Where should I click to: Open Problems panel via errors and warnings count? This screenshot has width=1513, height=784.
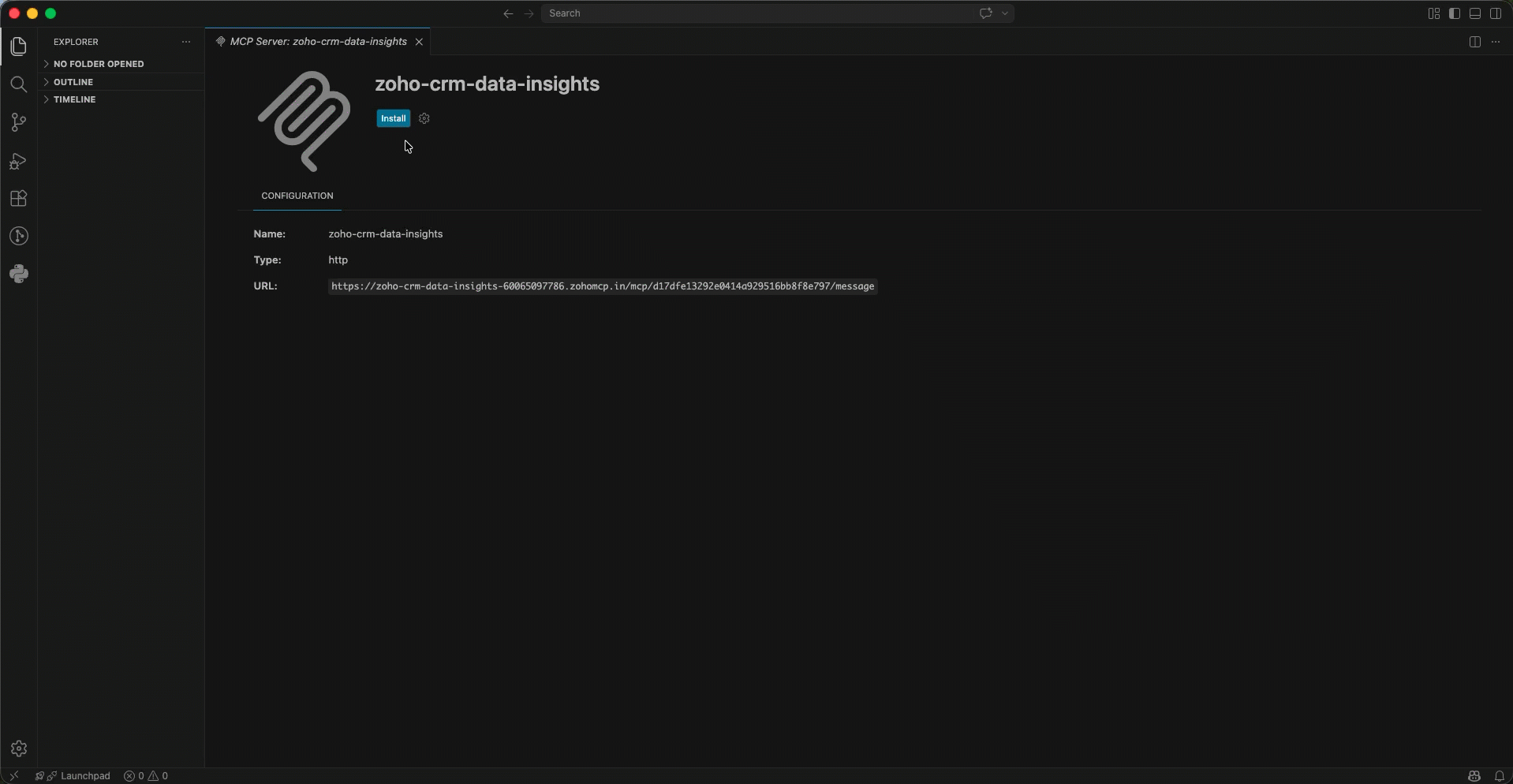(146, 776)
